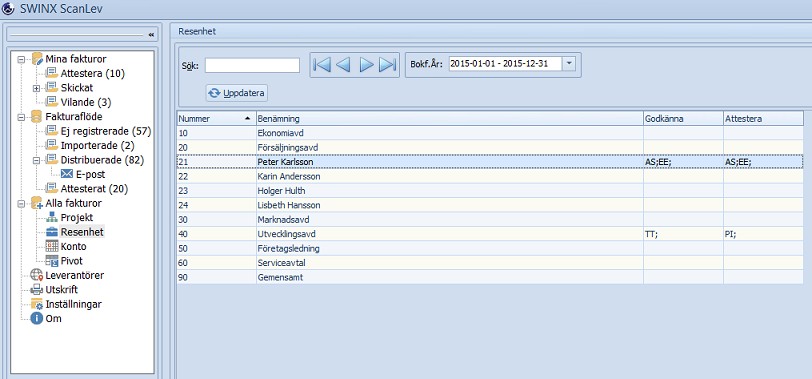Click the Bokf.År date range field
Image resolution: width=812 pixels, height=379 pixels.
coord(505,64)
